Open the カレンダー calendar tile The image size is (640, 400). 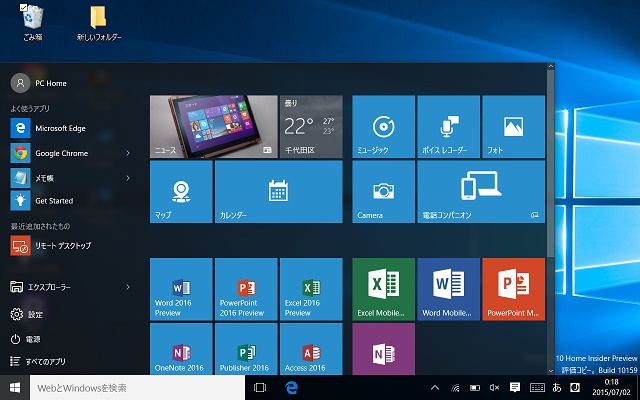pyautogui.click(x=278, y=191)
